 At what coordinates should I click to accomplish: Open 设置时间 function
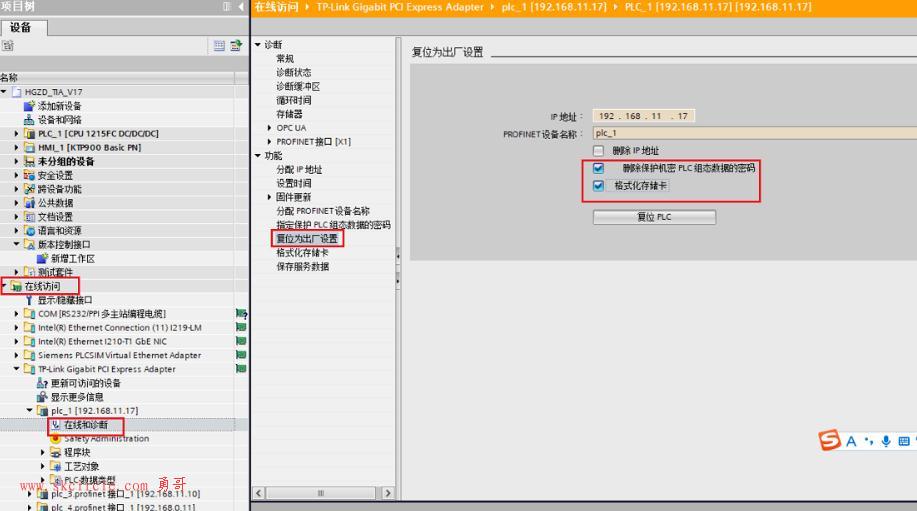click(x=294, y=183)
